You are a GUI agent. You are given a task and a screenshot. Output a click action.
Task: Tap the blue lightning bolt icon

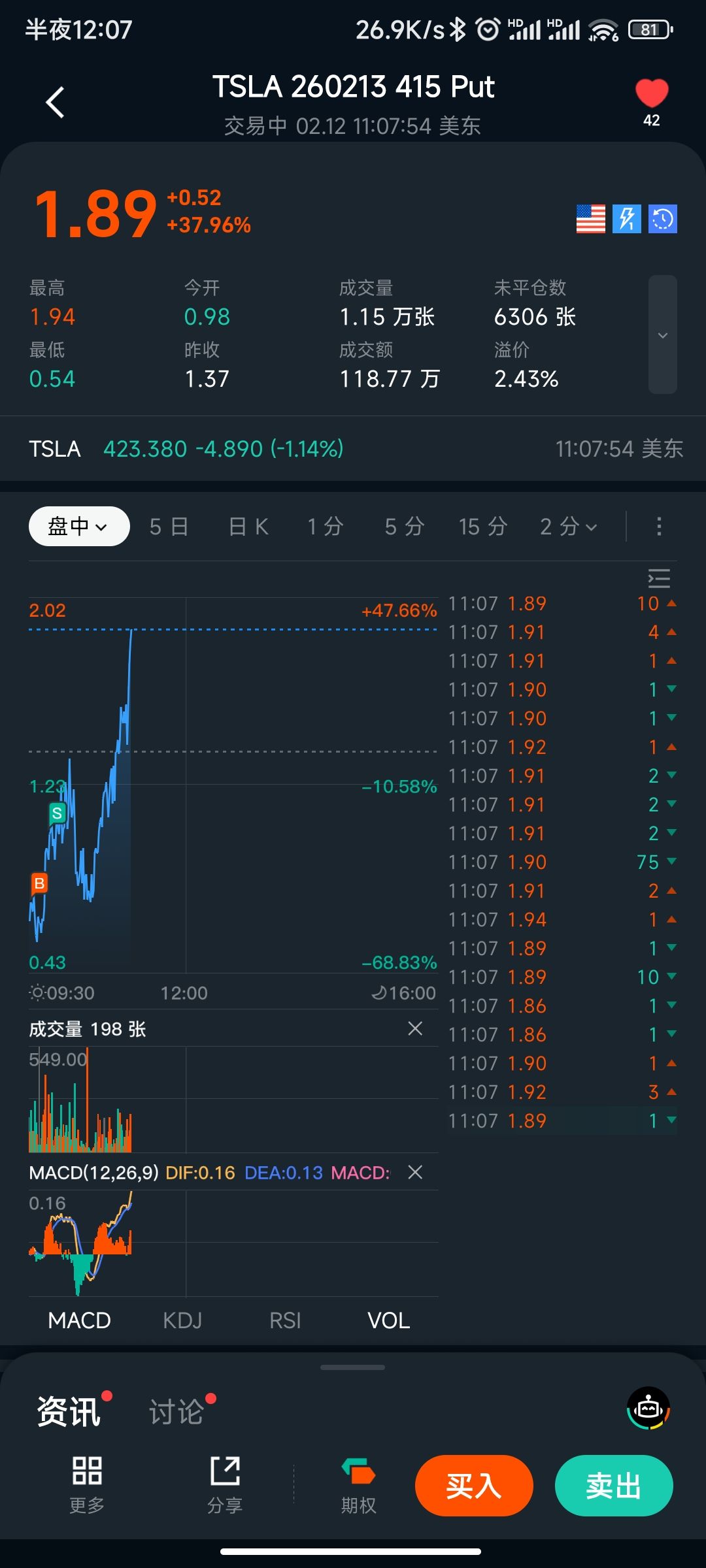click(626, 219)
